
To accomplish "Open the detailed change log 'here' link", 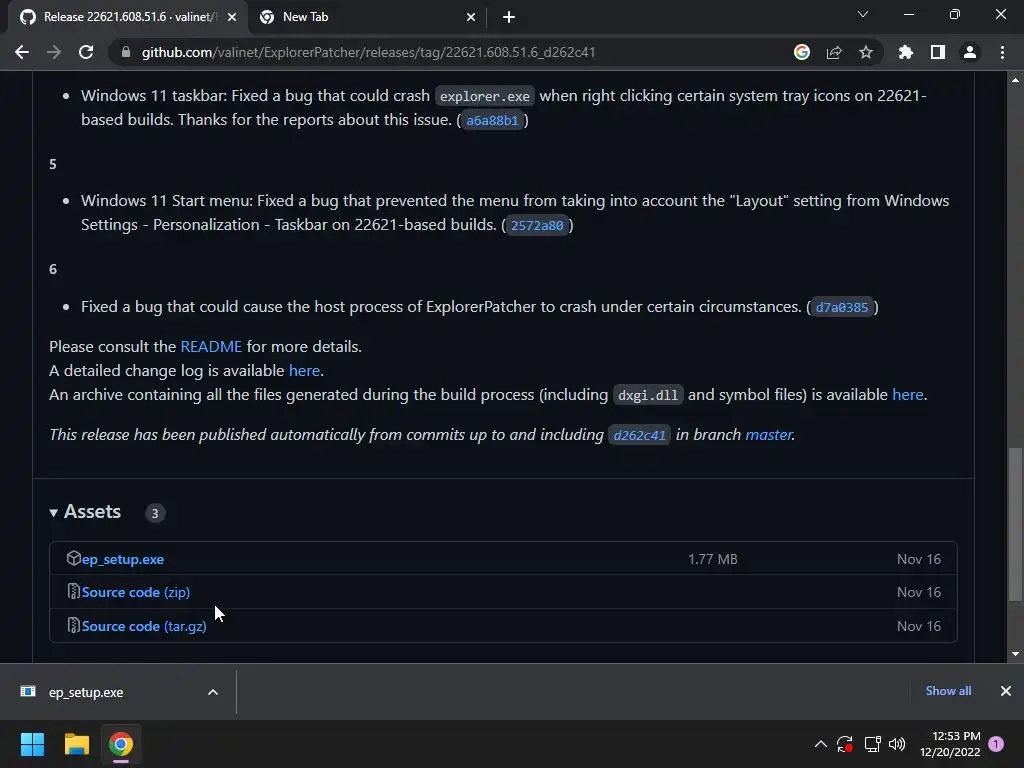I will click(304, 370).
